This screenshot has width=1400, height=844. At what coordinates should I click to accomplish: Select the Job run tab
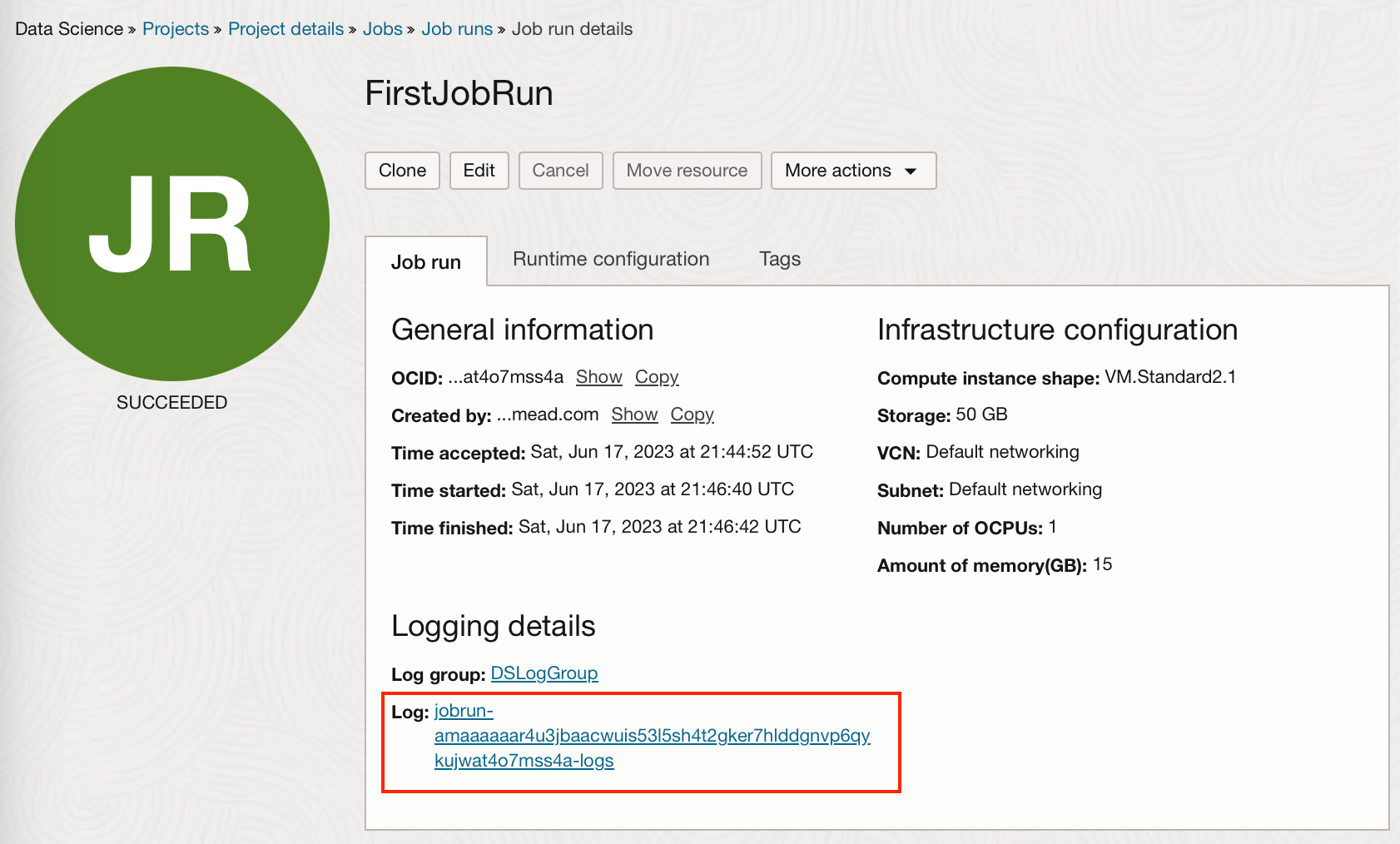(x=426, y=261)
